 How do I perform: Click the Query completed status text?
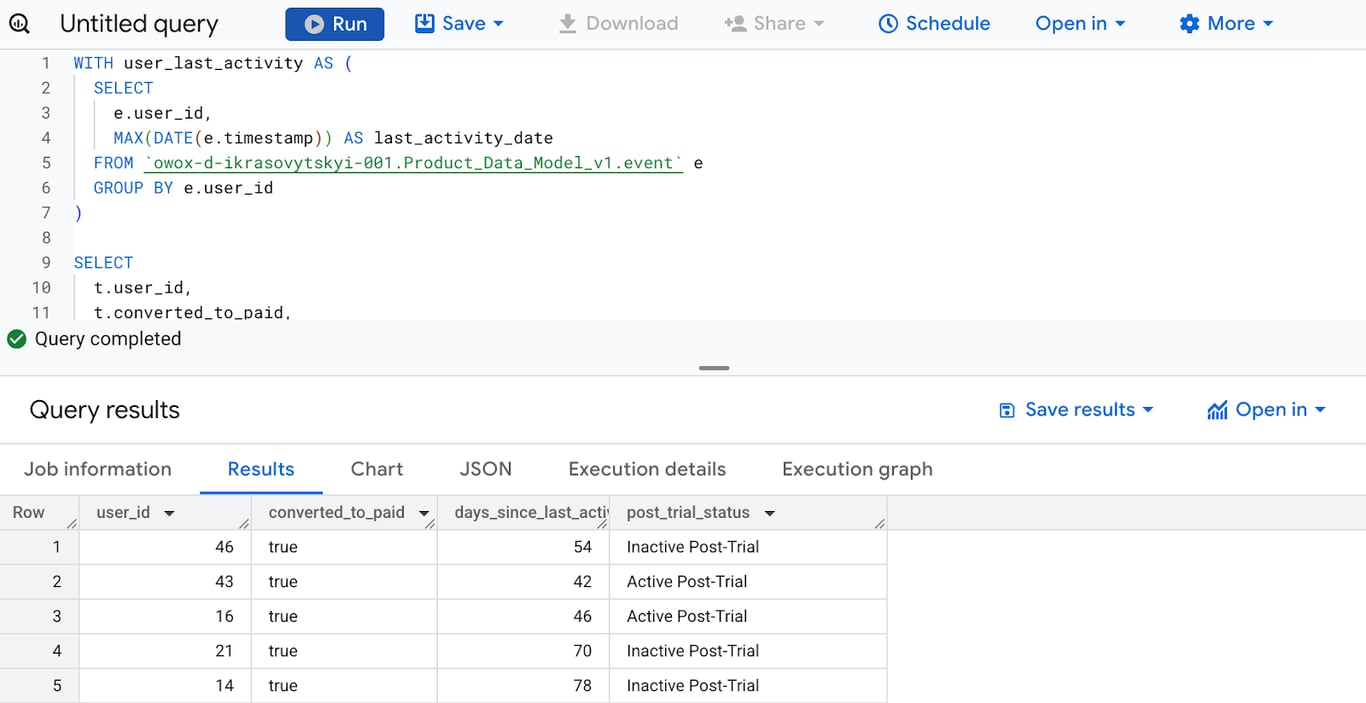(x=108, y=339)
